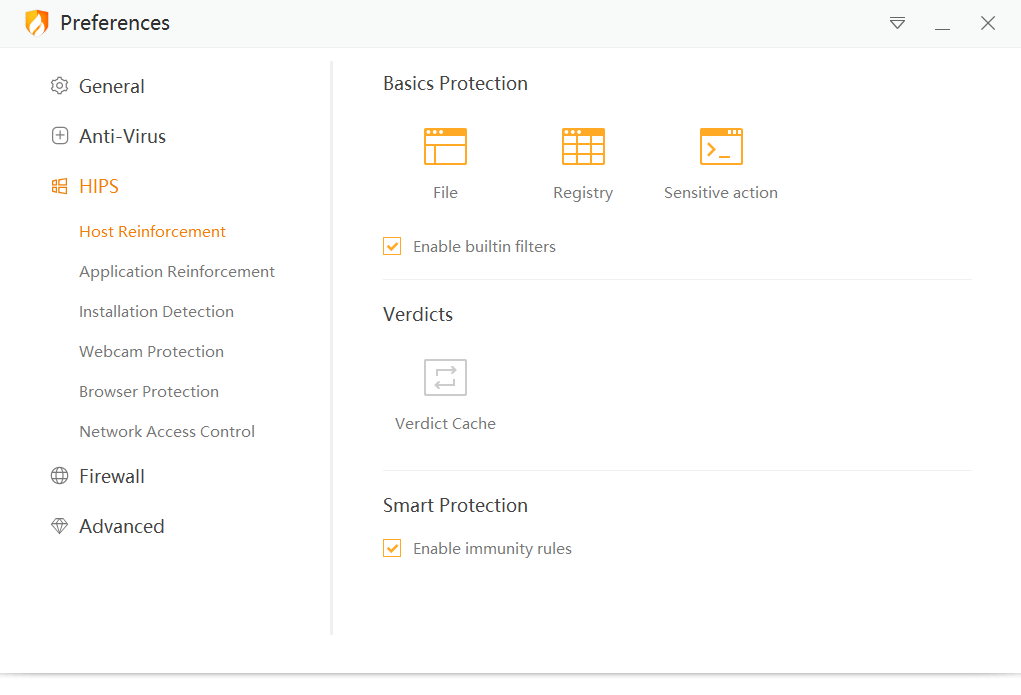
Task: Click the Advanced diamond icon
Action: coord(59,526)
